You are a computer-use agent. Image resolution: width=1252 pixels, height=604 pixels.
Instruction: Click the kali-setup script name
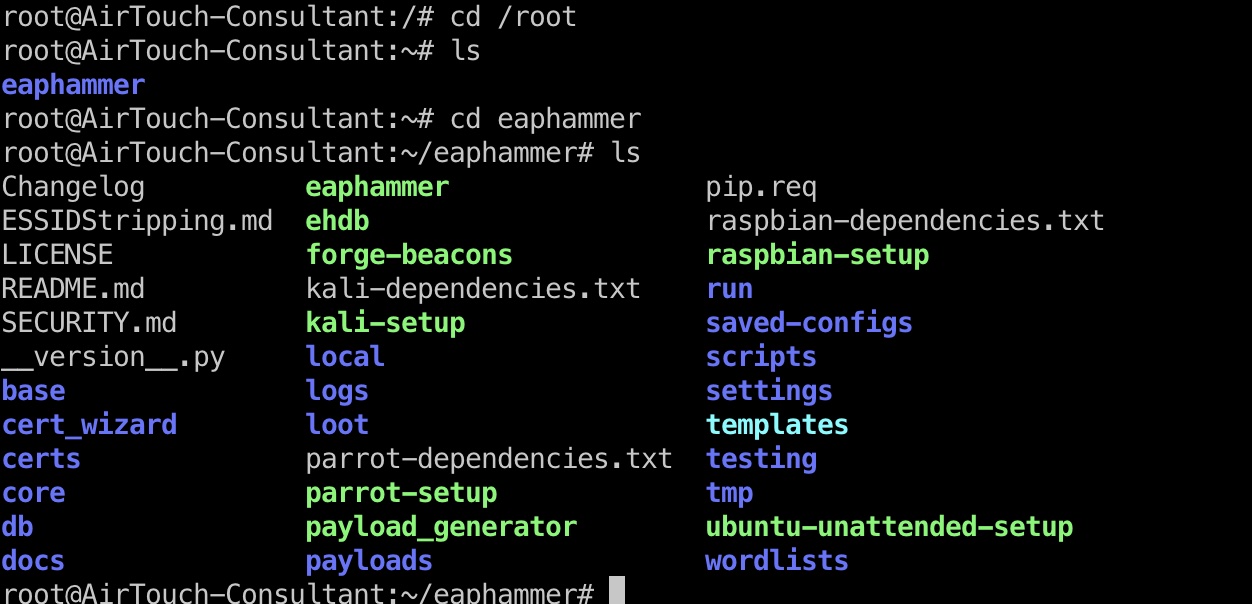[x=385, y=323]
